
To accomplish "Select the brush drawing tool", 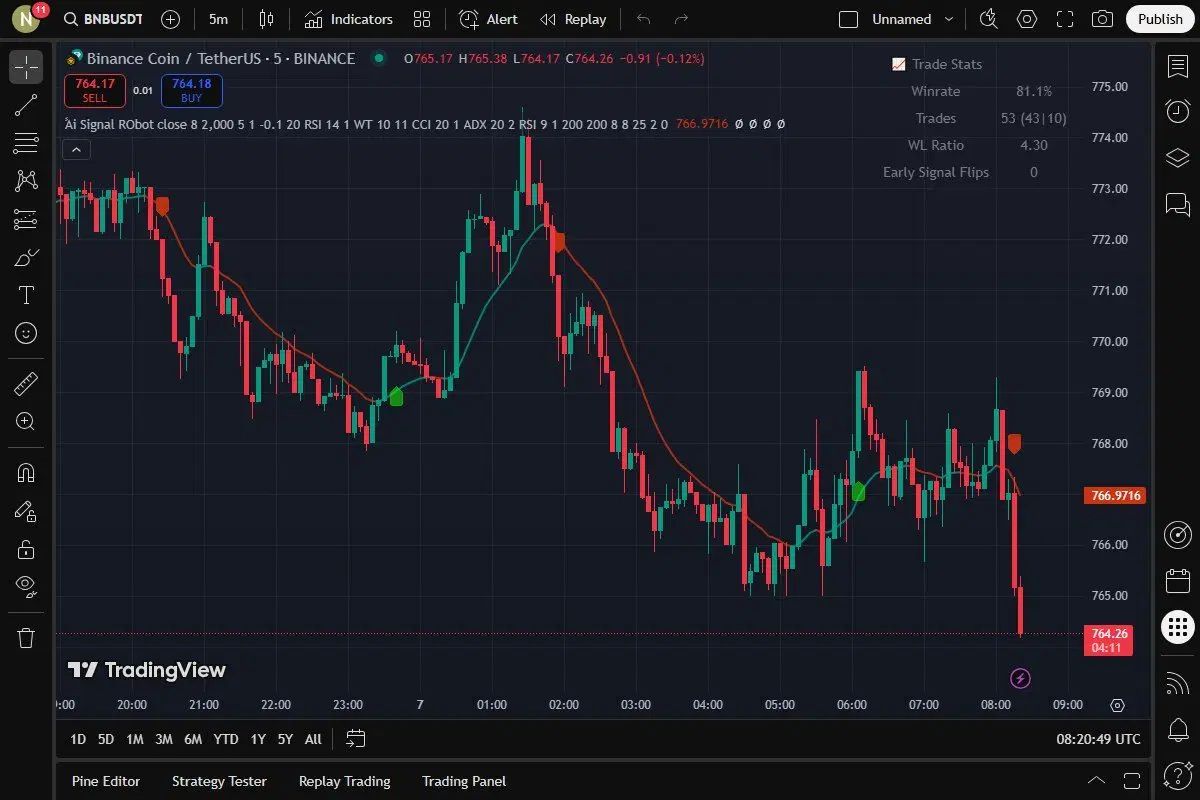I will [x=26, y=257].
